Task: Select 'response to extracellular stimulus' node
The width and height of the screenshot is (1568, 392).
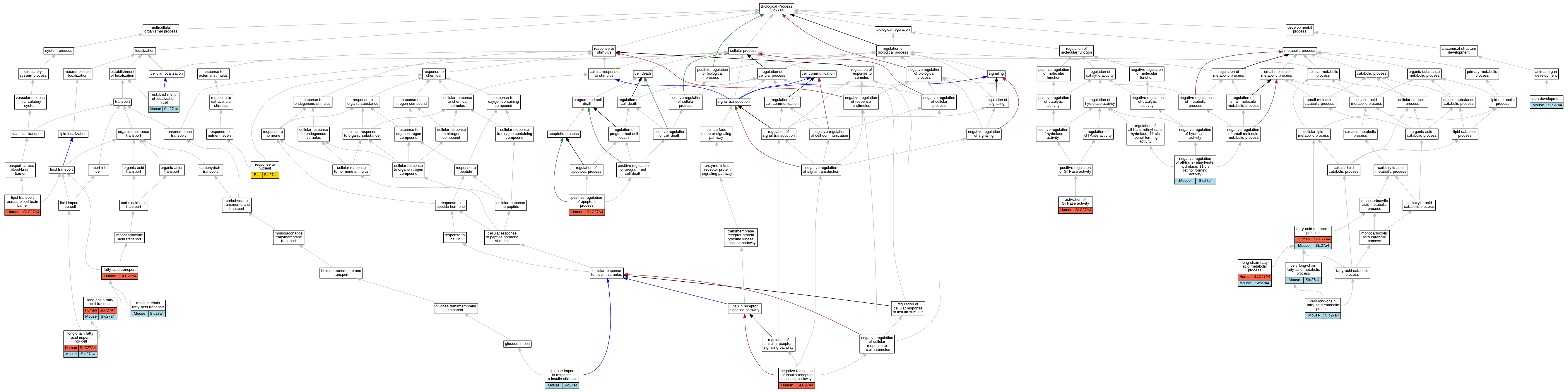Action: pyautogui.click(x=221, y=102)
